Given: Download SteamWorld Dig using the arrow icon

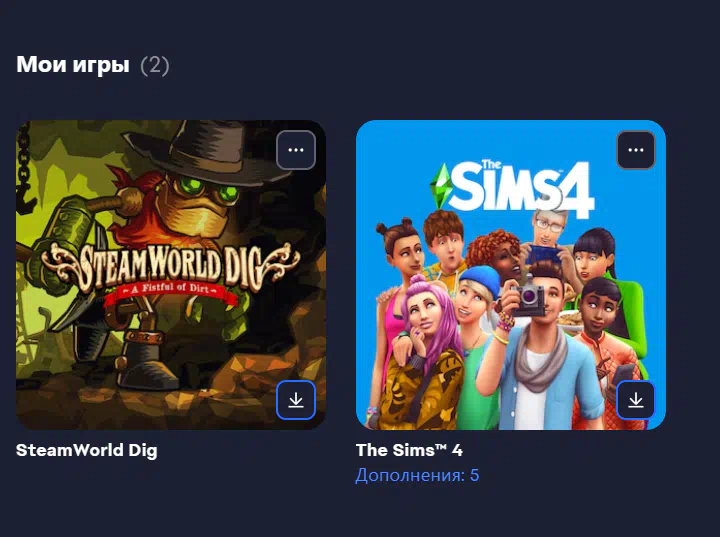Looking at the screenshot, I should tap(296, 400).
